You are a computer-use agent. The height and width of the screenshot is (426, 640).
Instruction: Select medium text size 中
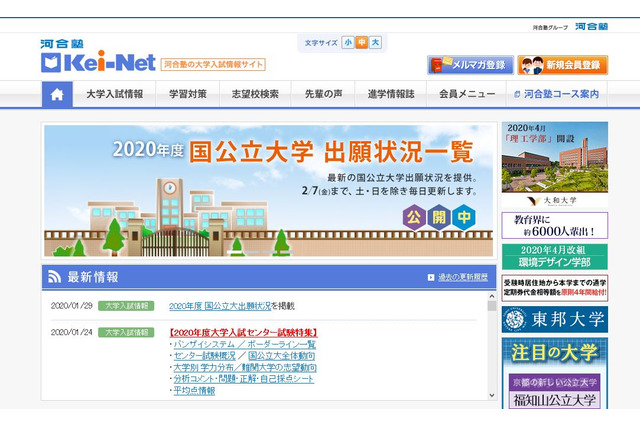[x=362, y=42]
